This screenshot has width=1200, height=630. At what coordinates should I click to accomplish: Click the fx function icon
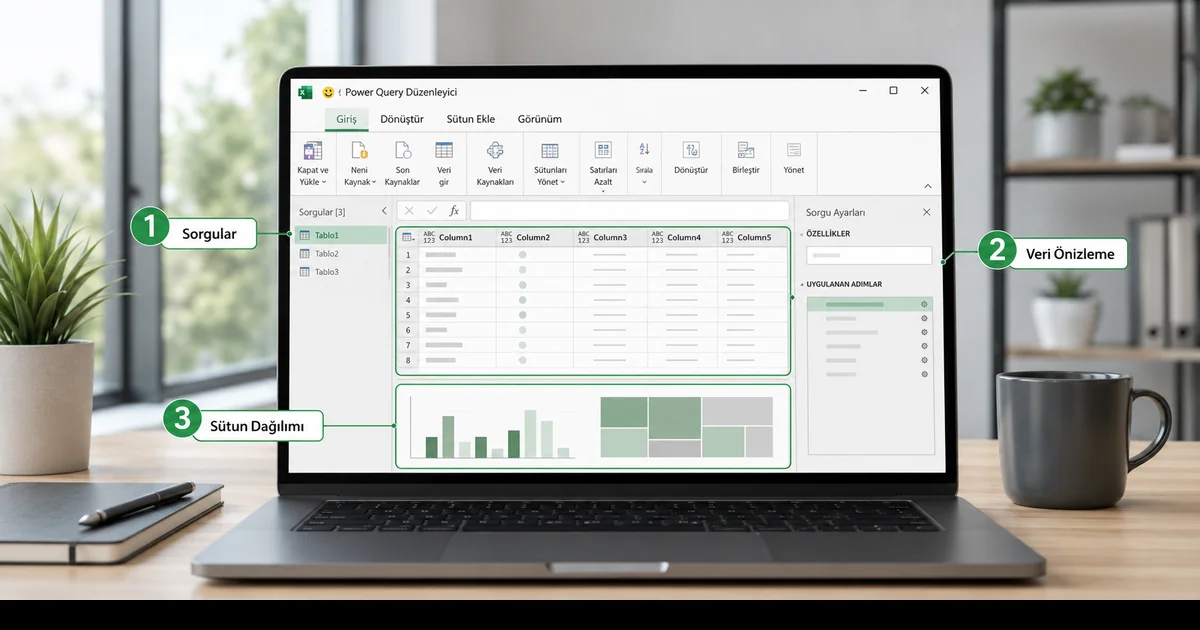pos(454,211)
